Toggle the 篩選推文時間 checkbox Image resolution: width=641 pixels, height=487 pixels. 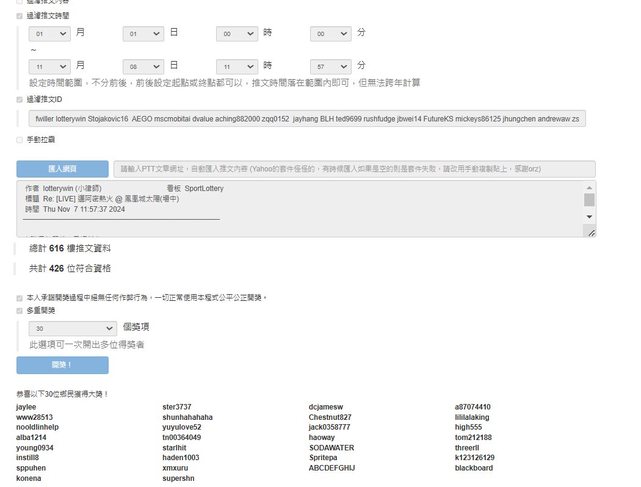pos(19,16)
